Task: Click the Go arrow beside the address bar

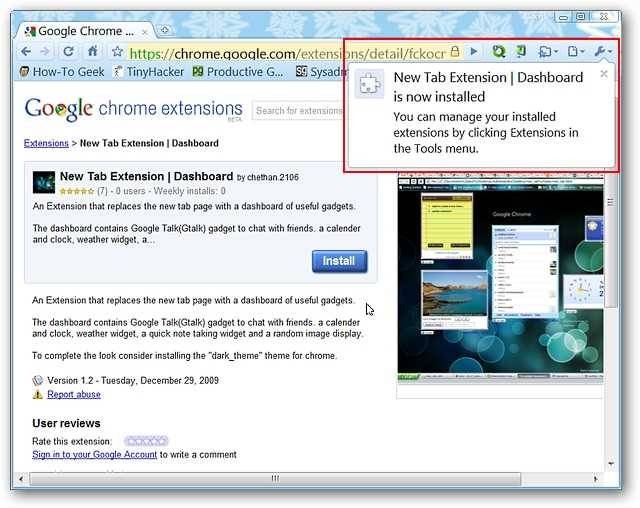Action: (x=473, y=51)
